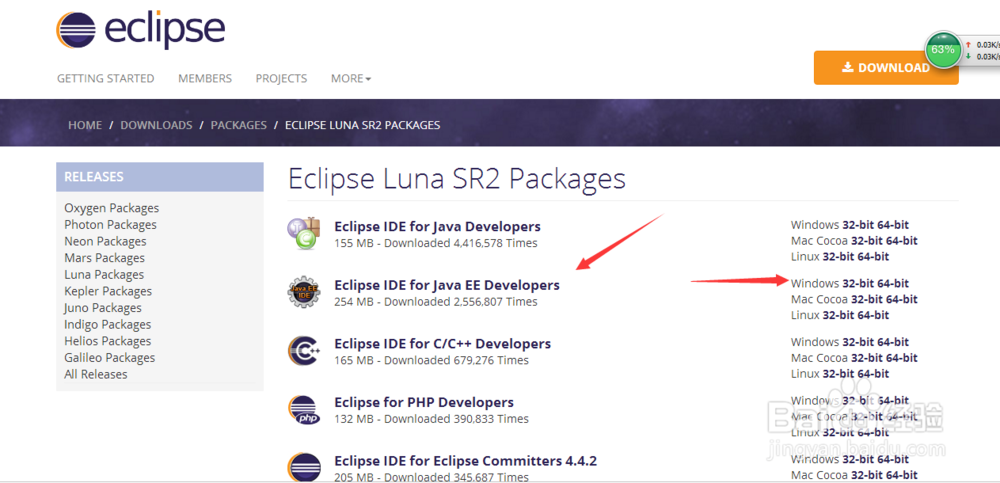The height and width of the screenshot is (483, 1000).
Task: Click the RELEASES sidebar header
Action: coord(159,177)
